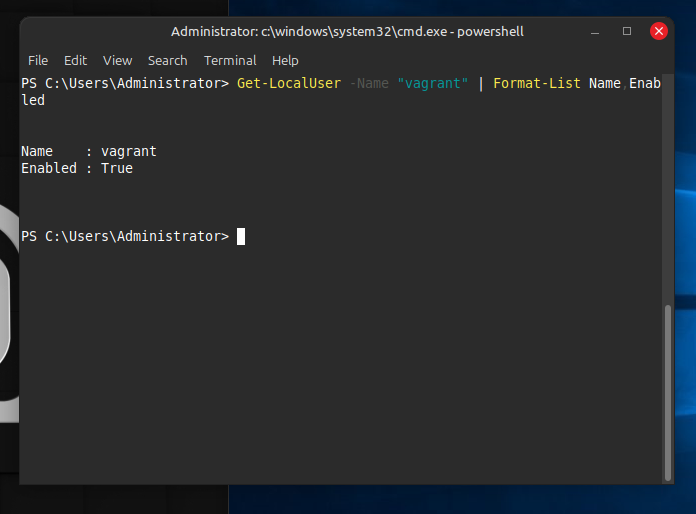Image resolution: width=696 pixels, height=514 pixels.
Task: Open the File menu
Action: pyautogui.click(x=38, y=60)
